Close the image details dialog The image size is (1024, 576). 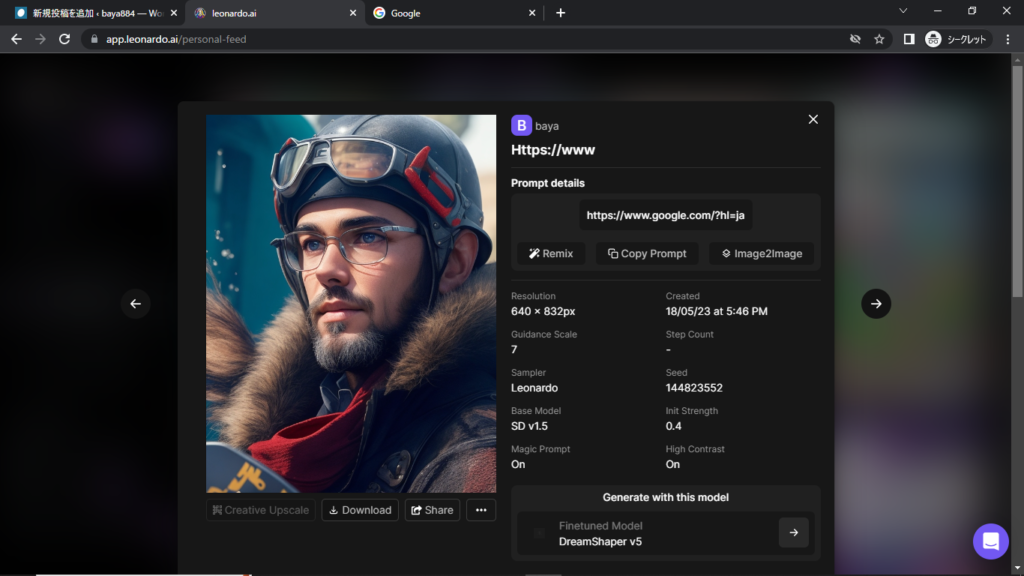point(813,119)
